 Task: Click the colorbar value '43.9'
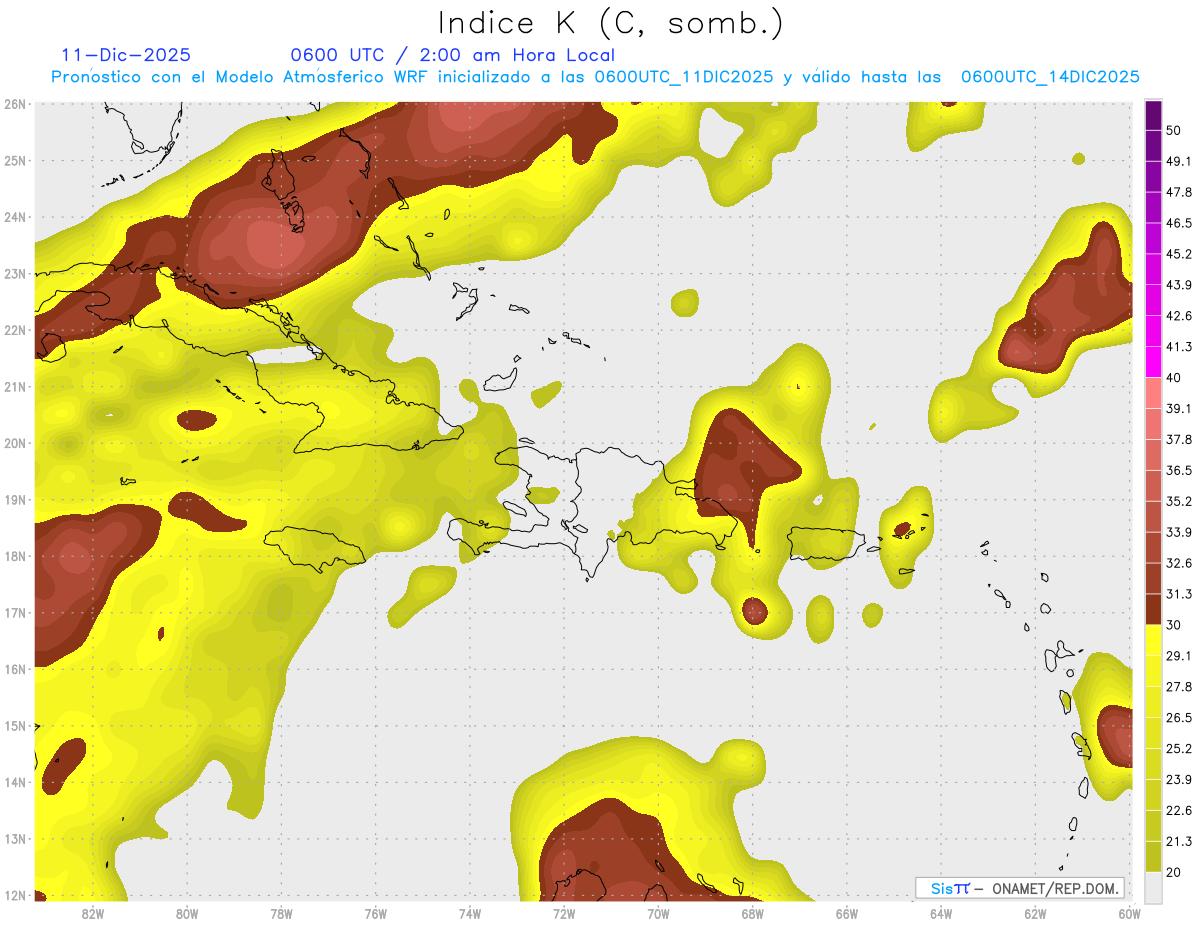tap(1178, 285)
